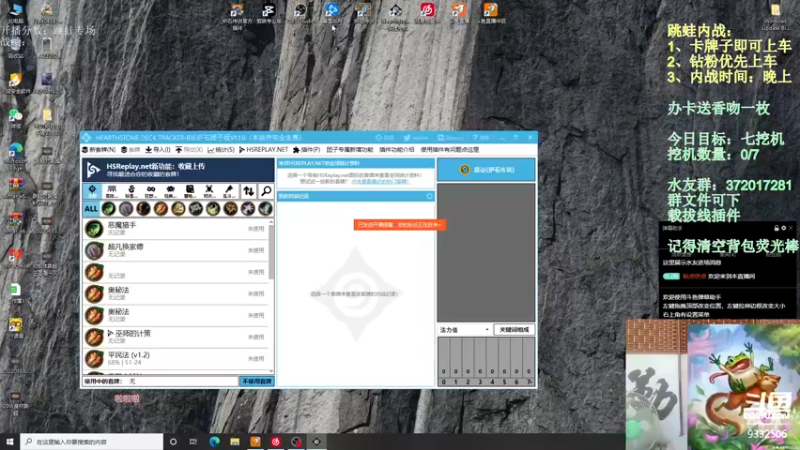Open the Windows Start menu
Viewport: 800px width, 450px height.
pyautogui.click(x=10, y=442)
